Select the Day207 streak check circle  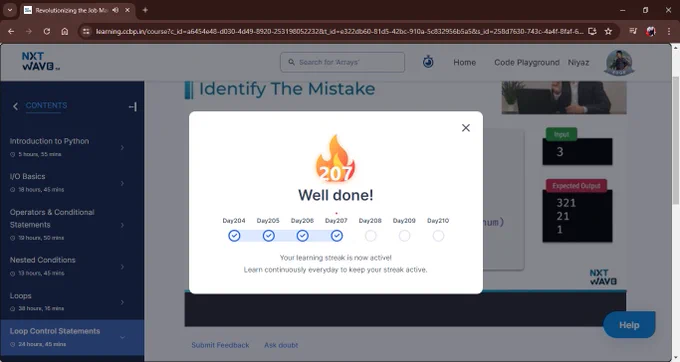(337, 236)
